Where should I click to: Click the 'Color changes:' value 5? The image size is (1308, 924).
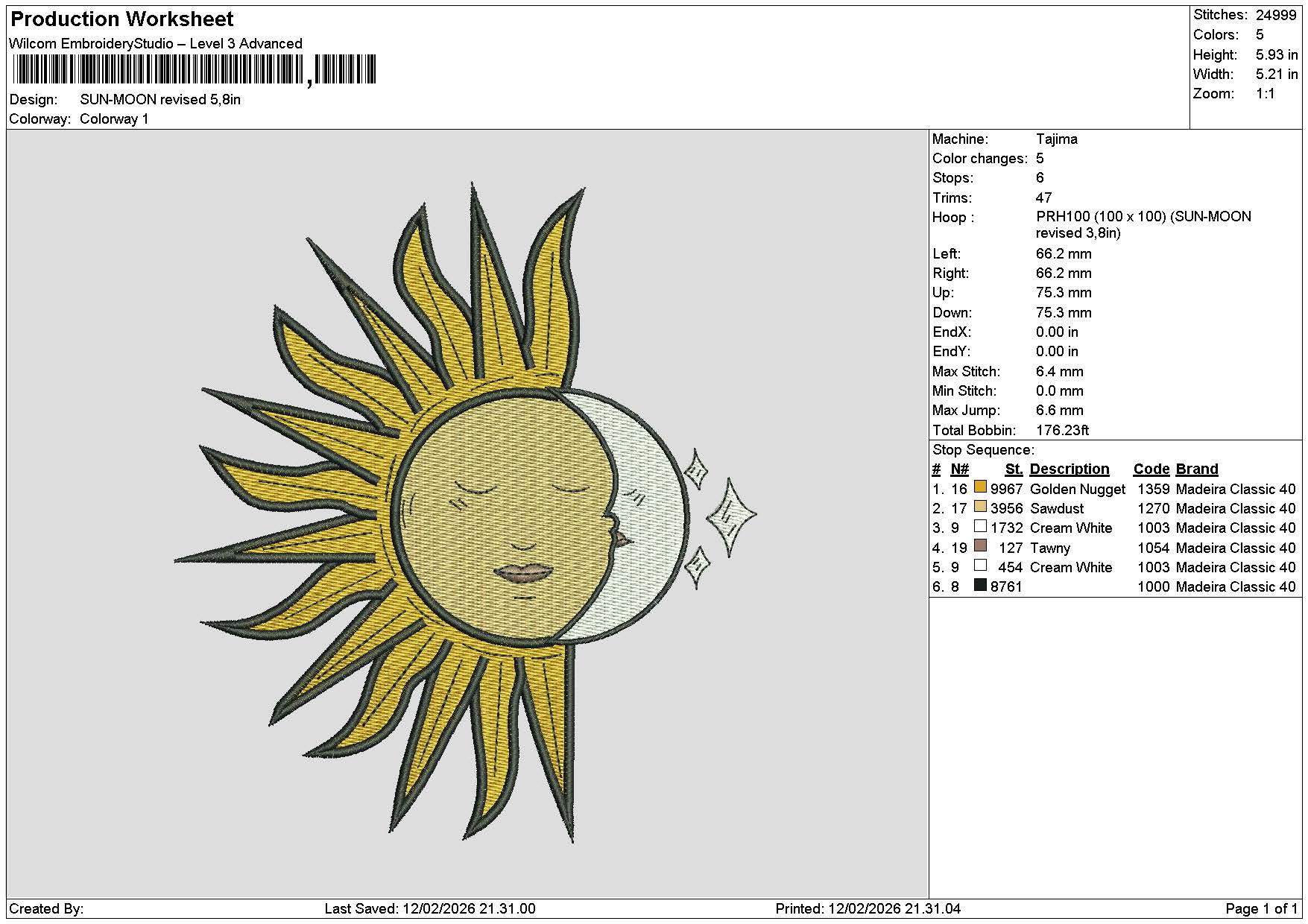click(1040, 158)
